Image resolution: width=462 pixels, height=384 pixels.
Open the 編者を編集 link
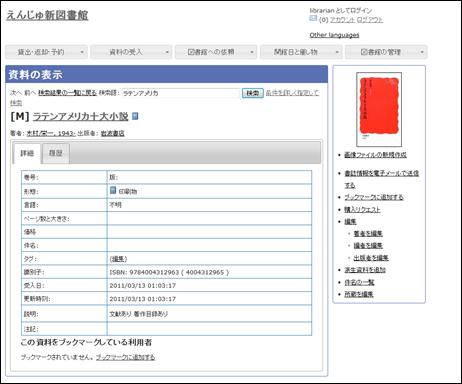[368, 246]
